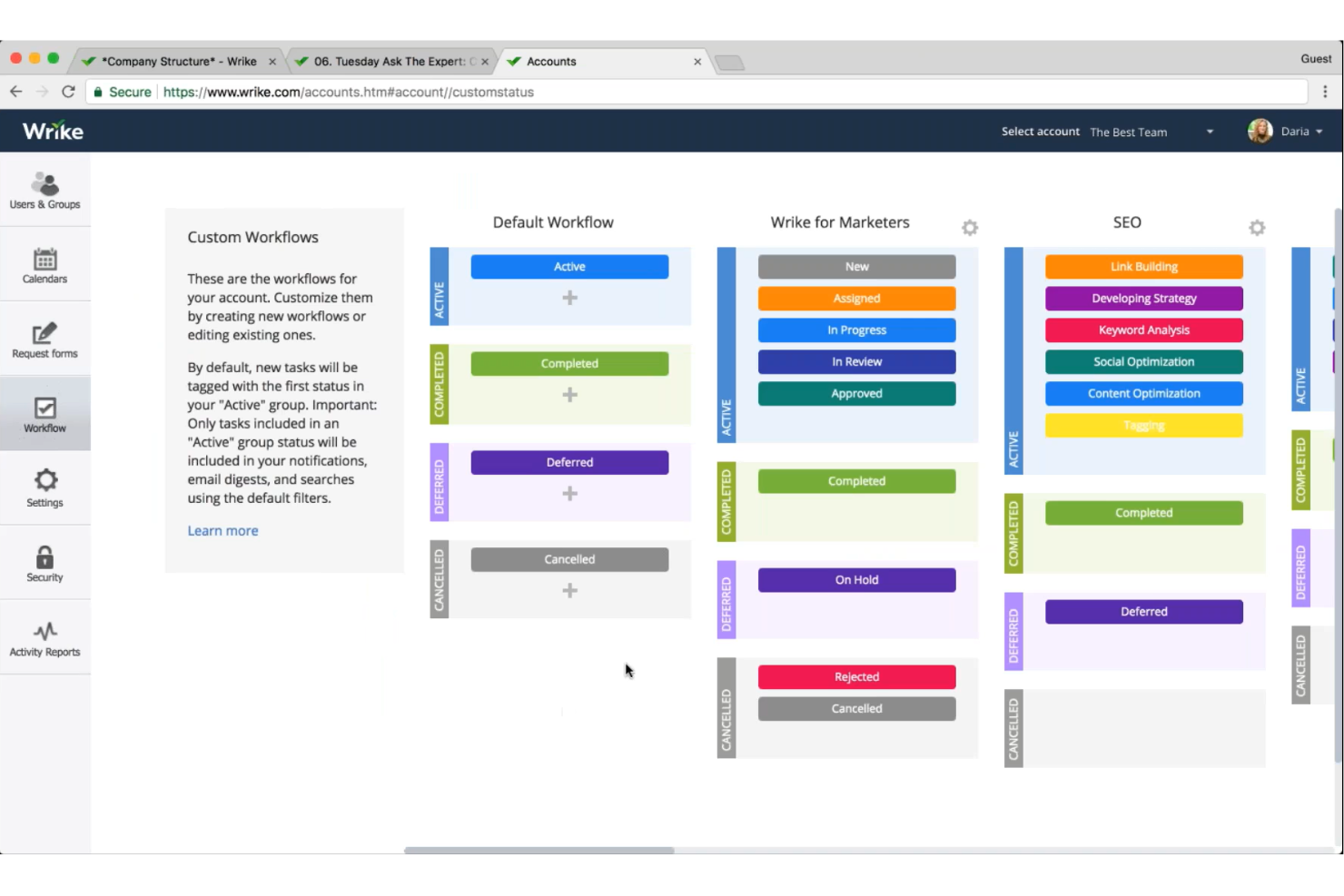This screenshot has height=896, width=1344.
Task: Select Deferred status in Default Workflow
Action: click(x=569, y=463)
